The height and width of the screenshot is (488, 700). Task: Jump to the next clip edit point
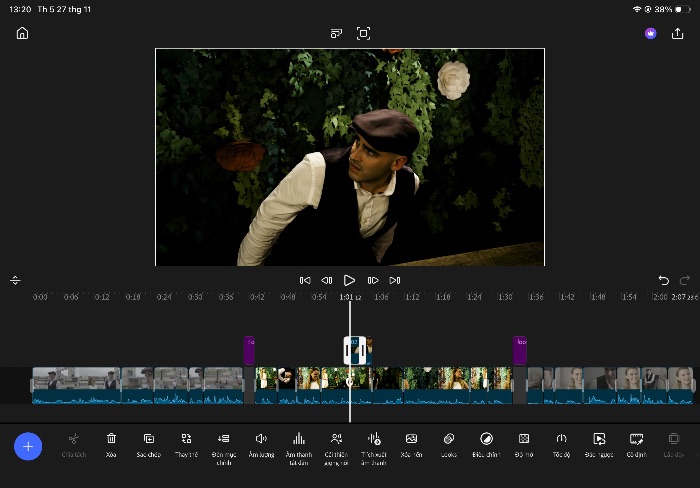click(x=395, y=280)
